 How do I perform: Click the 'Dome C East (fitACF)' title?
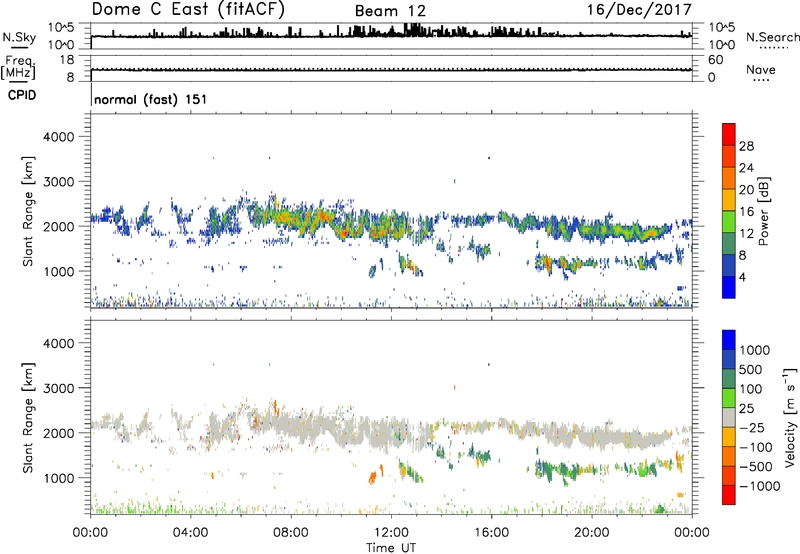coord(188,10)
